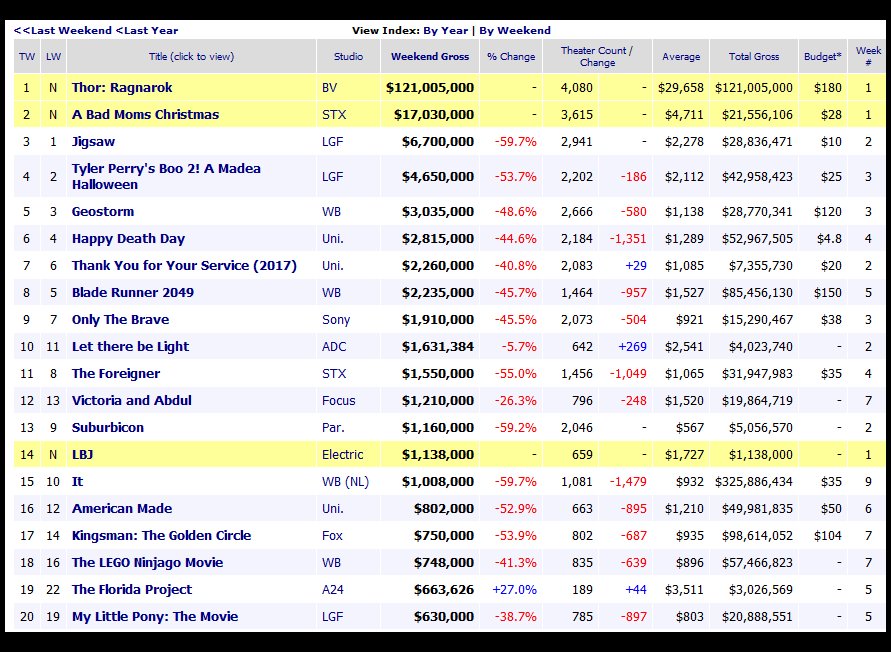Image resolution: width=891 pixels, height=652 pixels.
Task: Click the STX studio for A Bad Moms Christmas
Action: (x=334, y=114)
